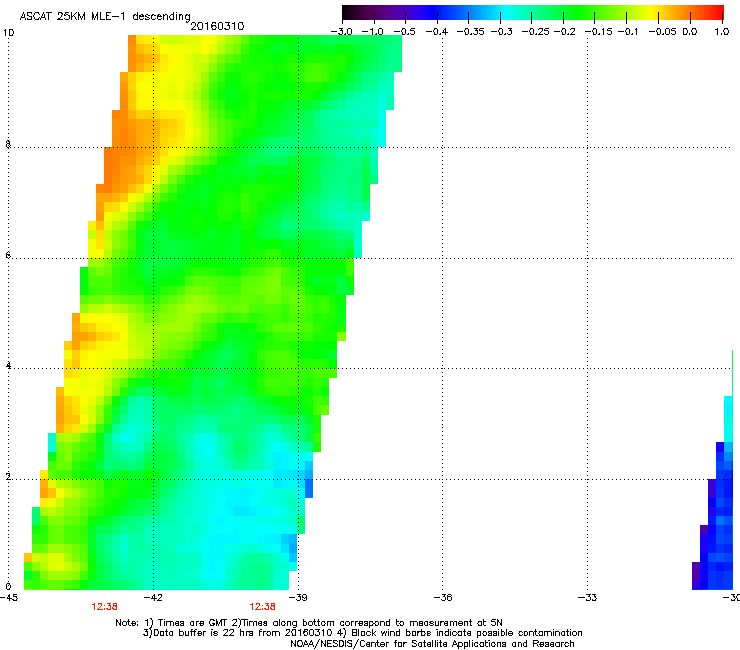Click the note line 'Times are GMT'
Screen dimensions: 740x650
(192, 623)
